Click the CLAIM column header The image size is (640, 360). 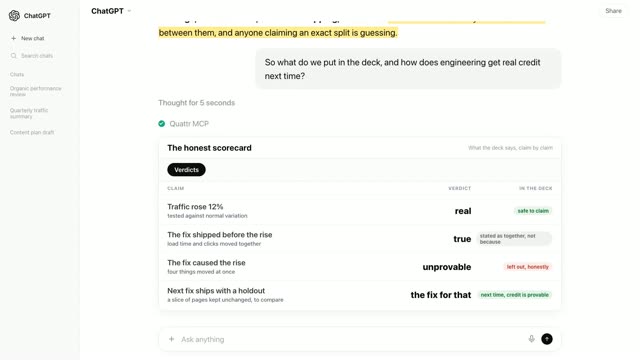pos(176,189)
